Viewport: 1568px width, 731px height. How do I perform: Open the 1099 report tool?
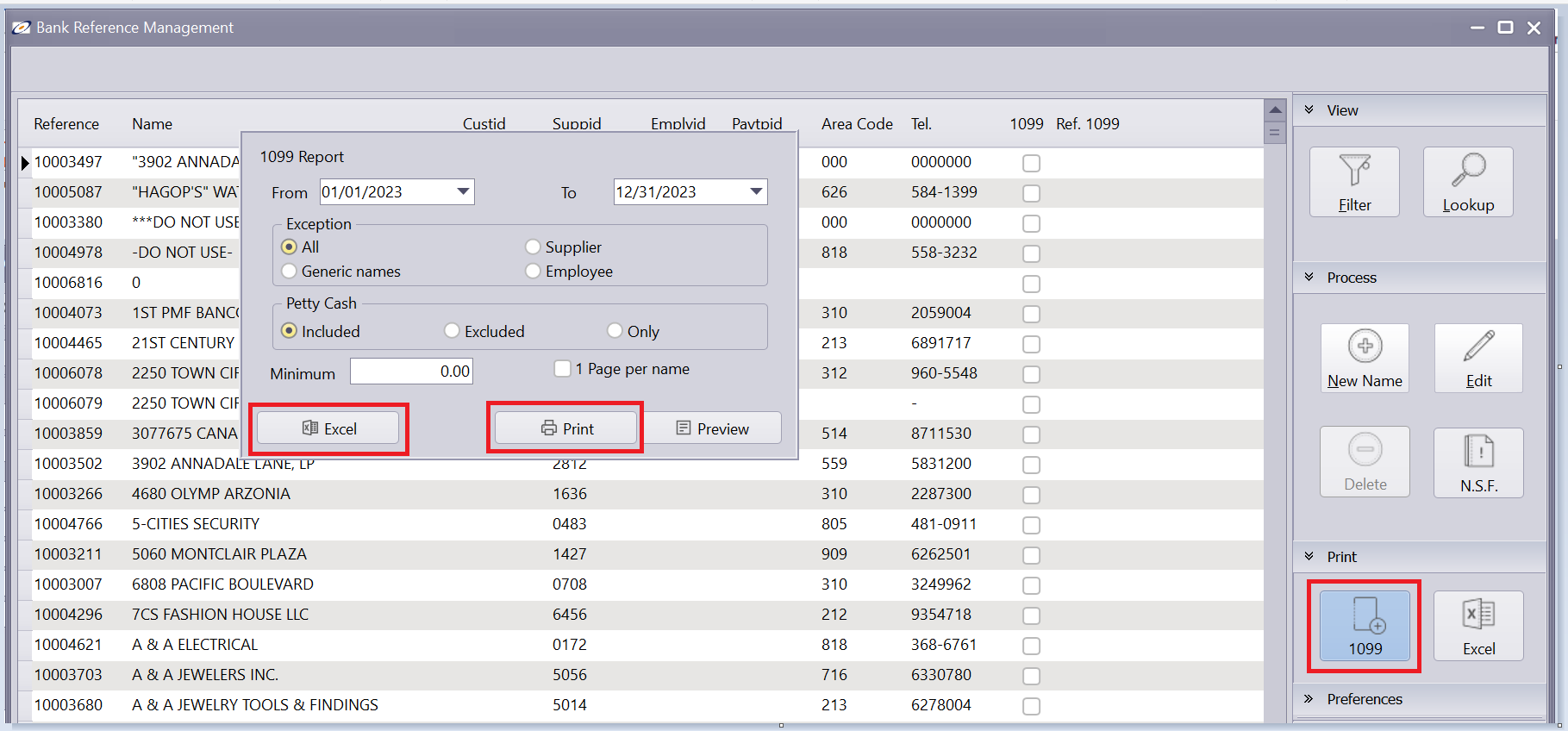pyautogui.click(x=1365, y=626)
